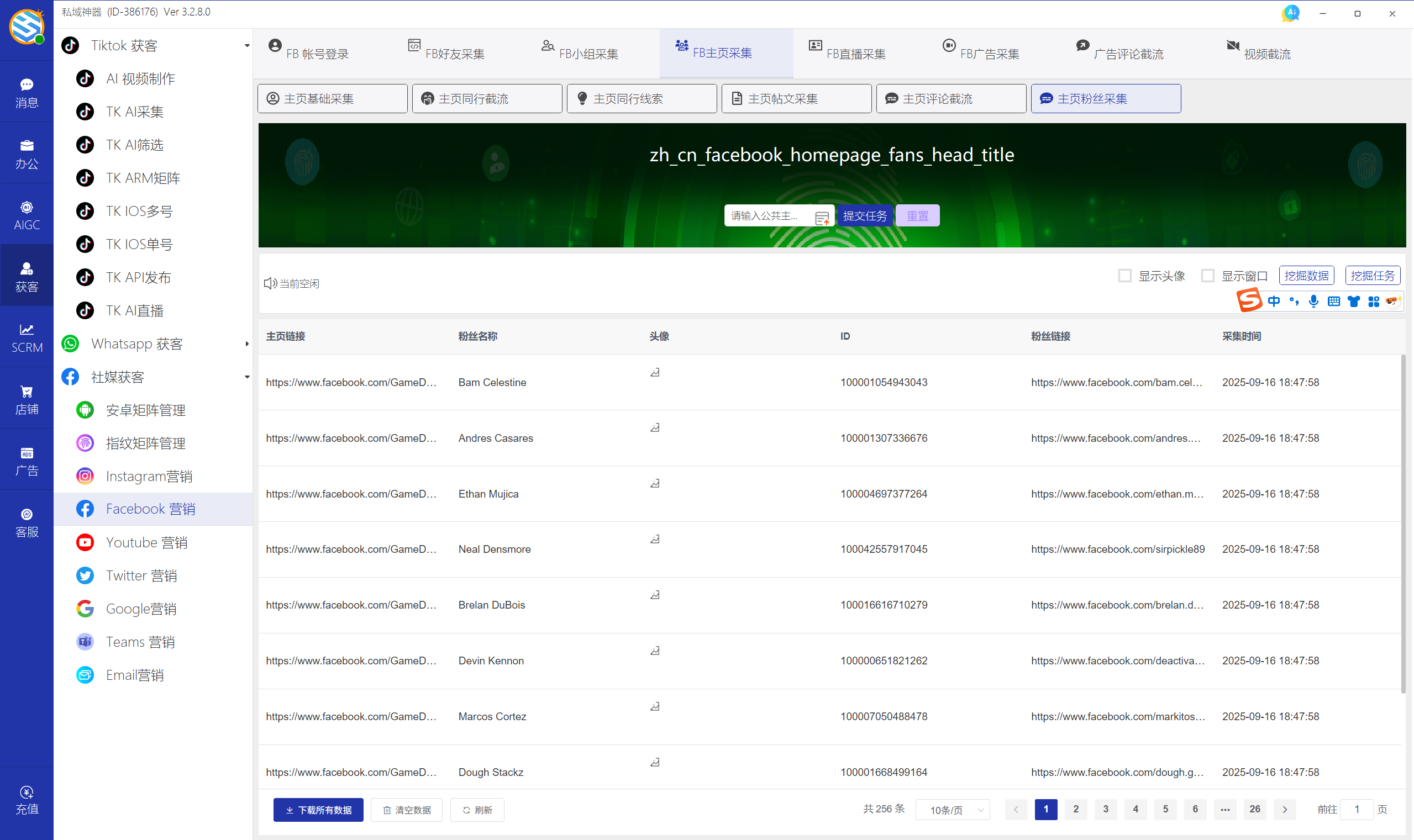Click the AI assistant icon in title bar
1414x840 pixels.
(1291, 13)
